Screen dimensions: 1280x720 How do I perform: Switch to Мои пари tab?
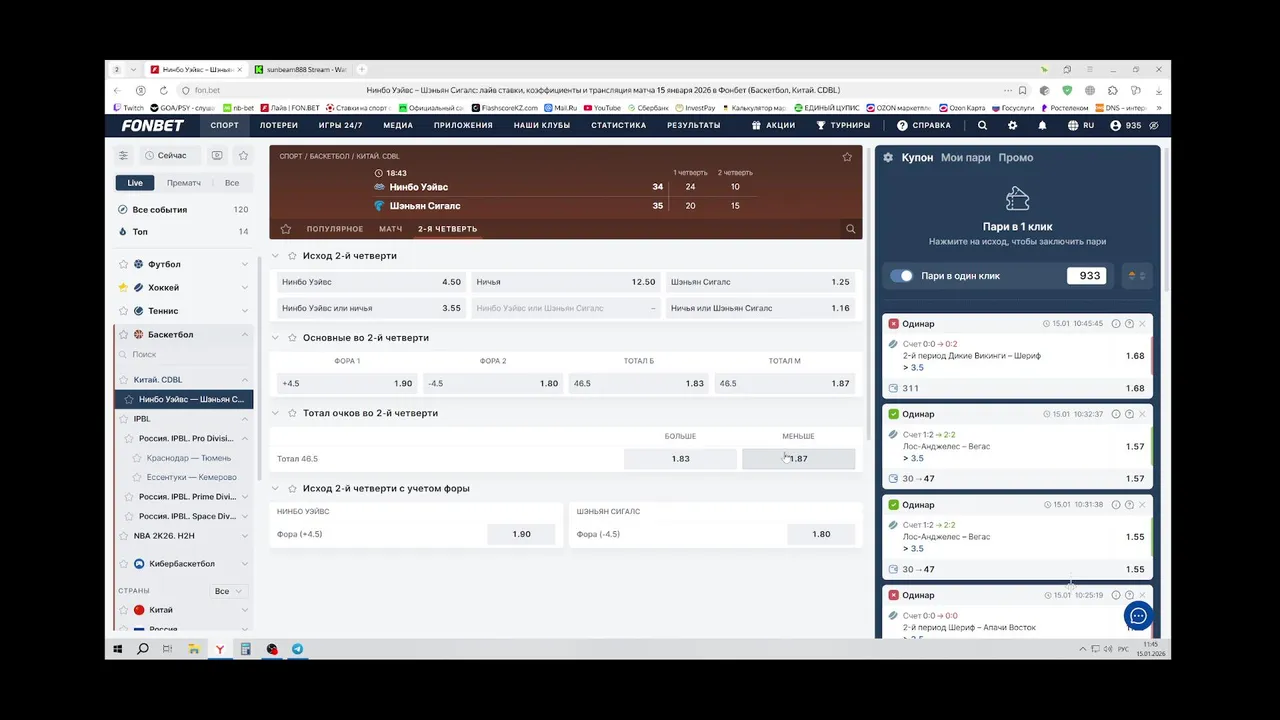[x=966, y=158]
